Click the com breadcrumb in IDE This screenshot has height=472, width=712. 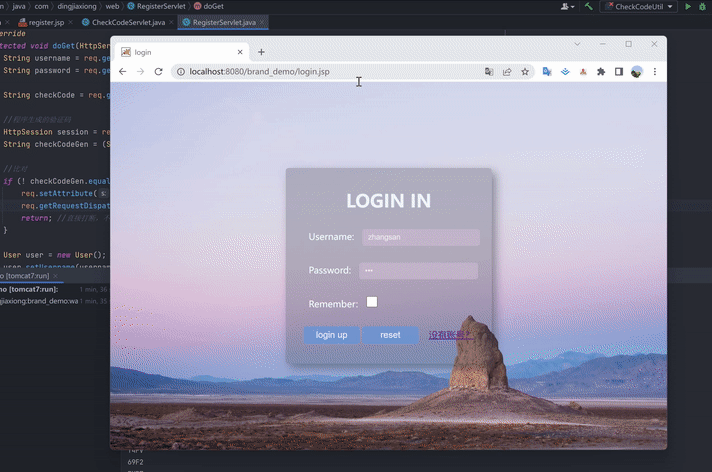pyautogui.click(x=41, y=6)
